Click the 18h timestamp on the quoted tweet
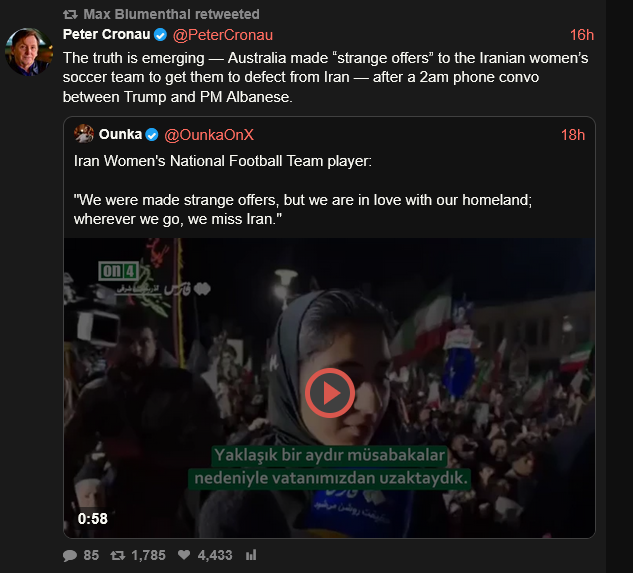Screen dimensions: 633x573 point(573,134)
